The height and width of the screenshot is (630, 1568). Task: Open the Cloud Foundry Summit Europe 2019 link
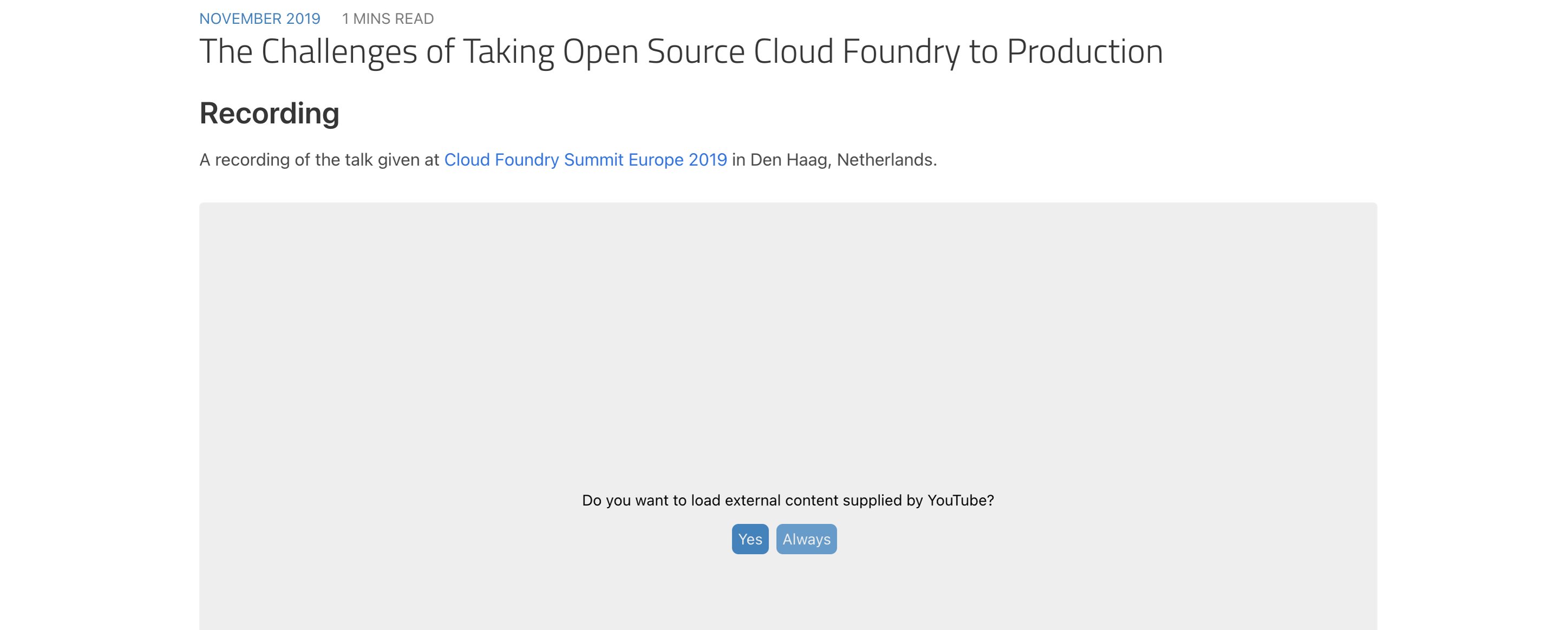point(585,160)
